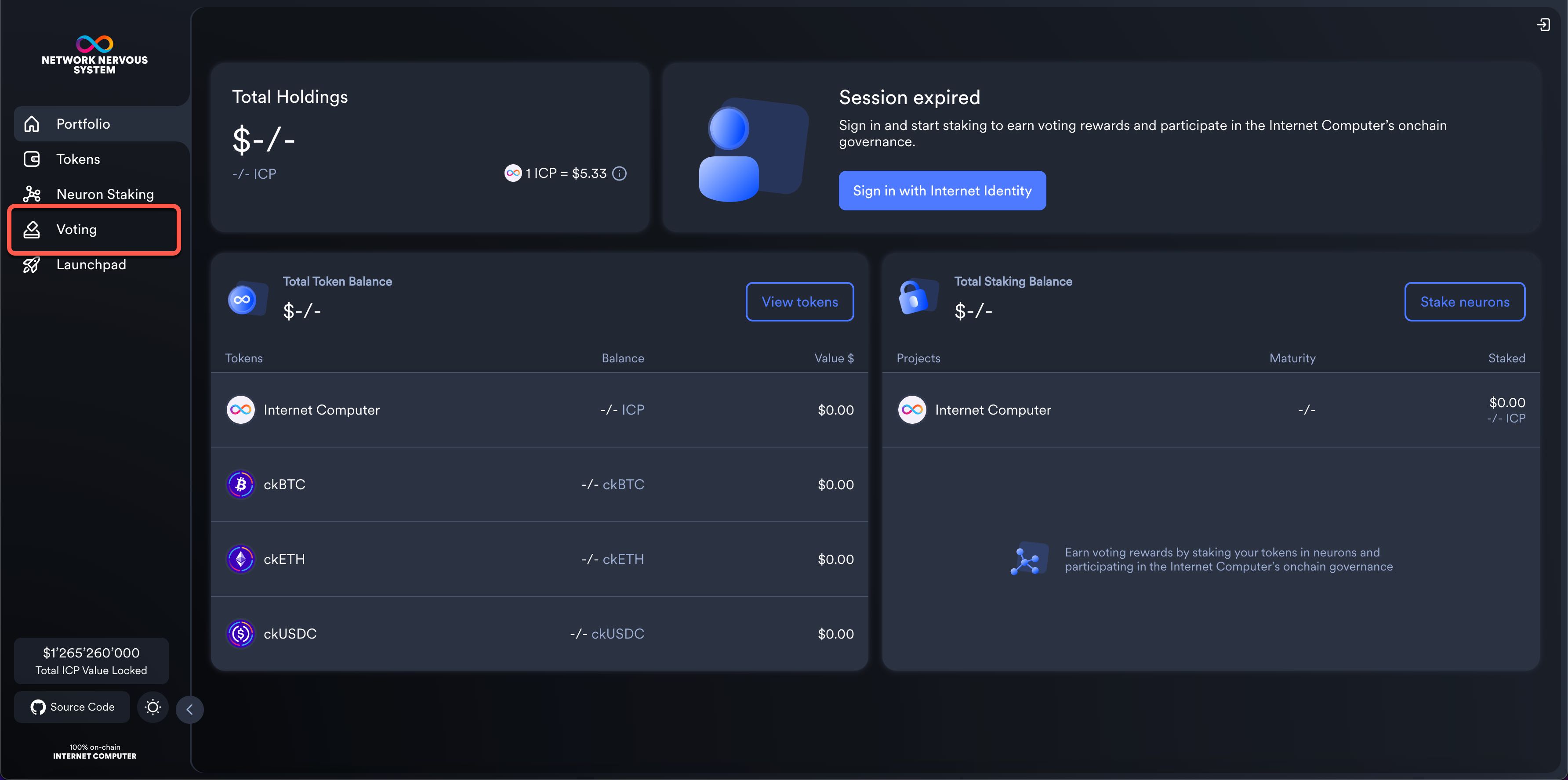
Task: Toggle the light/dark theme sun button
Action: click(152, 707)
